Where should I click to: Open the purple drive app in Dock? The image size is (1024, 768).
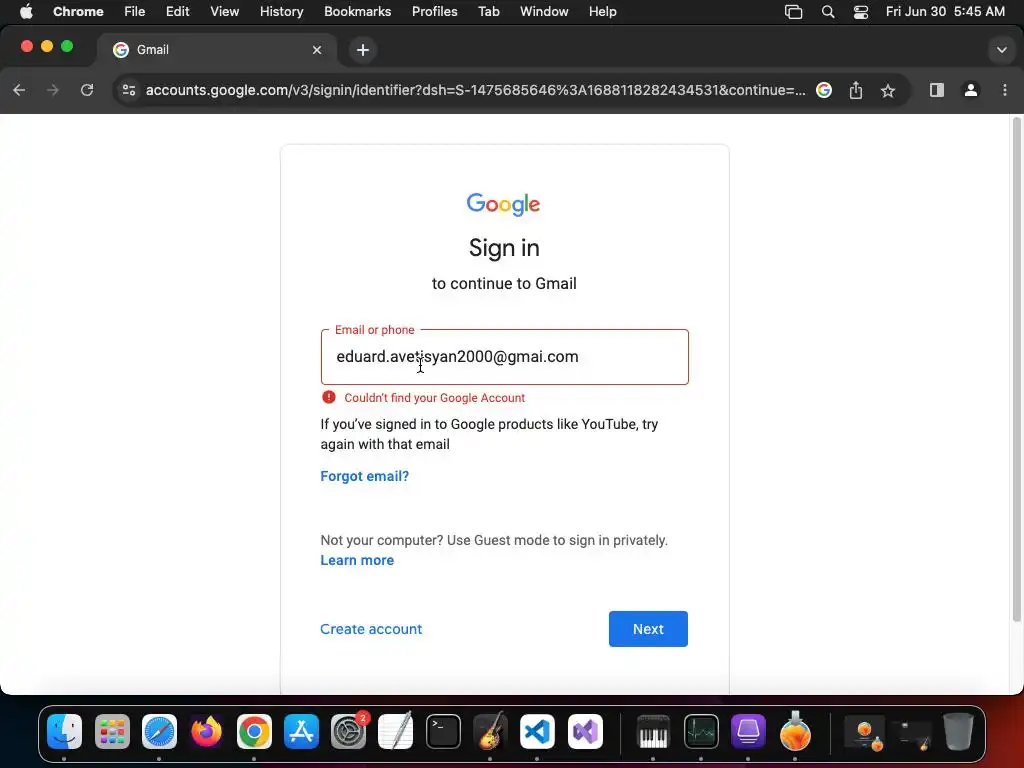(748, 731)
